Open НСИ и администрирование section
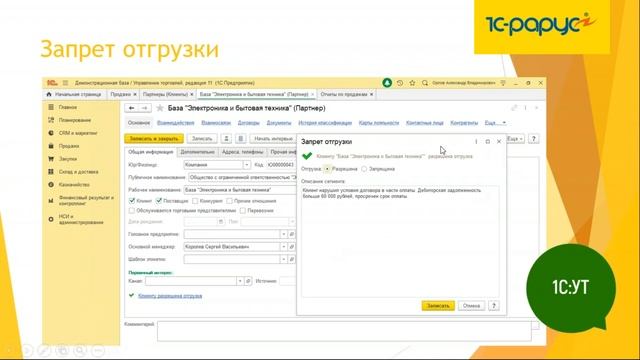The image size is (640, 360). pos(81,219)
